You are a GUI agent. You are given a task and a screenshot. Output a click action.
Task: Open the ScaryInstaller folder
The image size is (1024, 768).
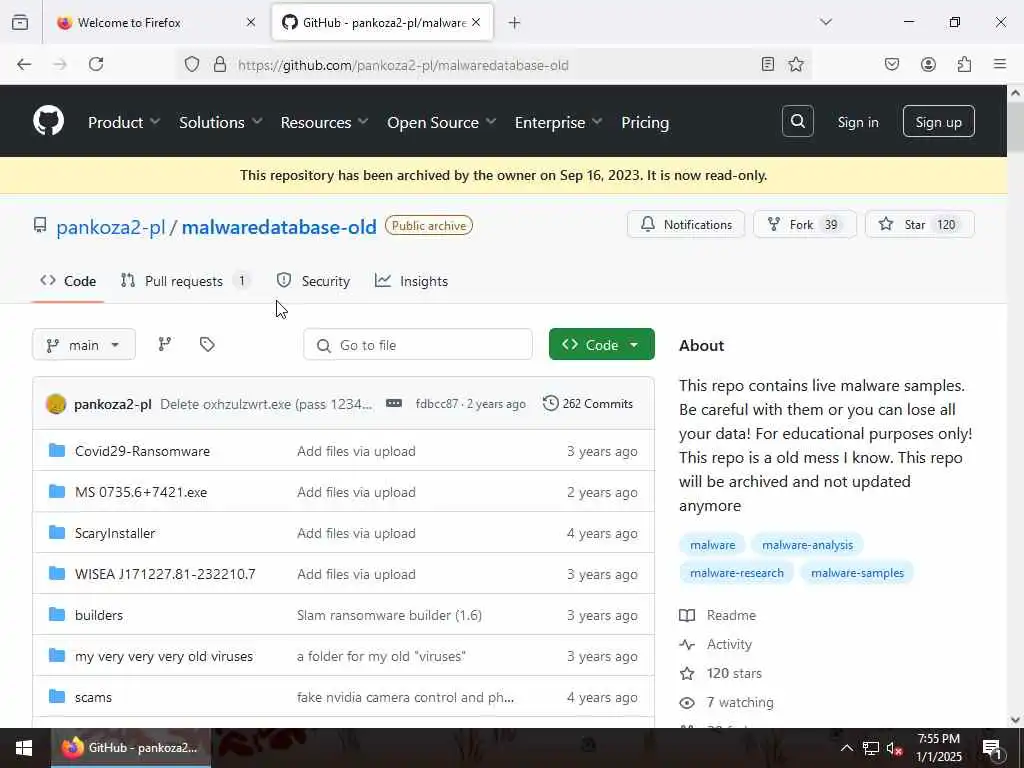pyautogui.click(x=115, y=533)
